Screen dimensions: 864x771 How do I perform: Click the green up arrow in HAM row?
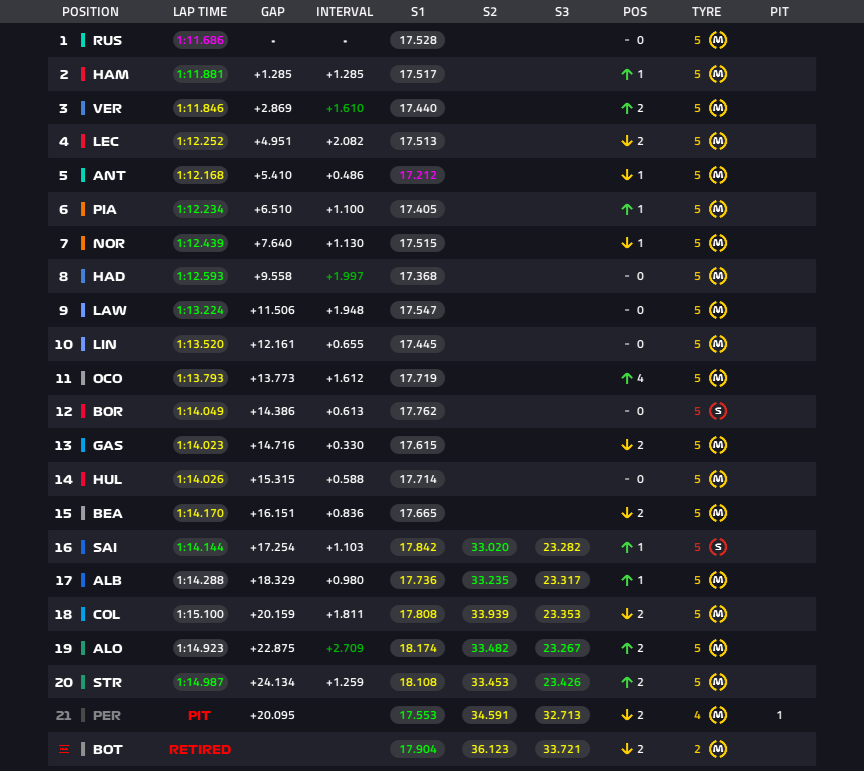tap(627, 74)
